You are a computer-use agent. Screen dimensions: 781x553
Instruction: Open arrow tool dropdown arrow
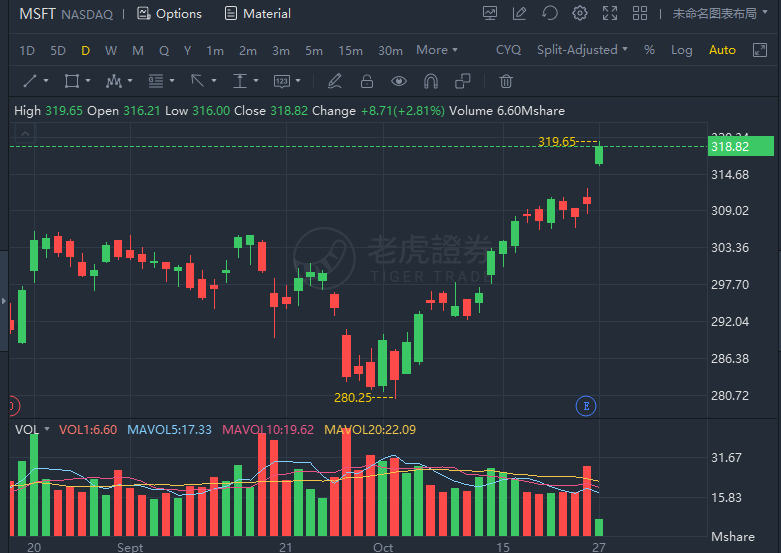click(x=214, y=81)
